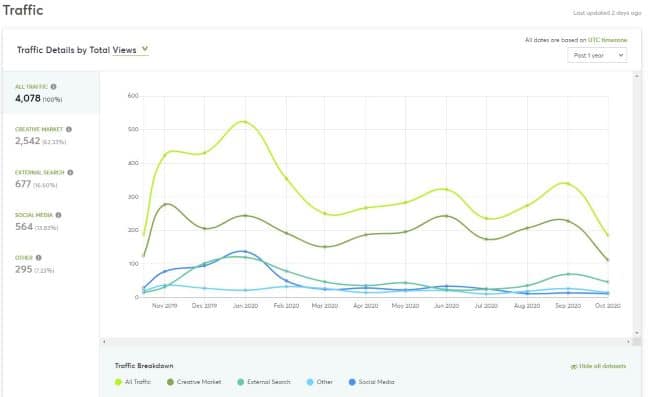Toggle the All Traffic legend dataset
Image resolution: width=650 pixels, height=397 pixels.
[133, 382]
